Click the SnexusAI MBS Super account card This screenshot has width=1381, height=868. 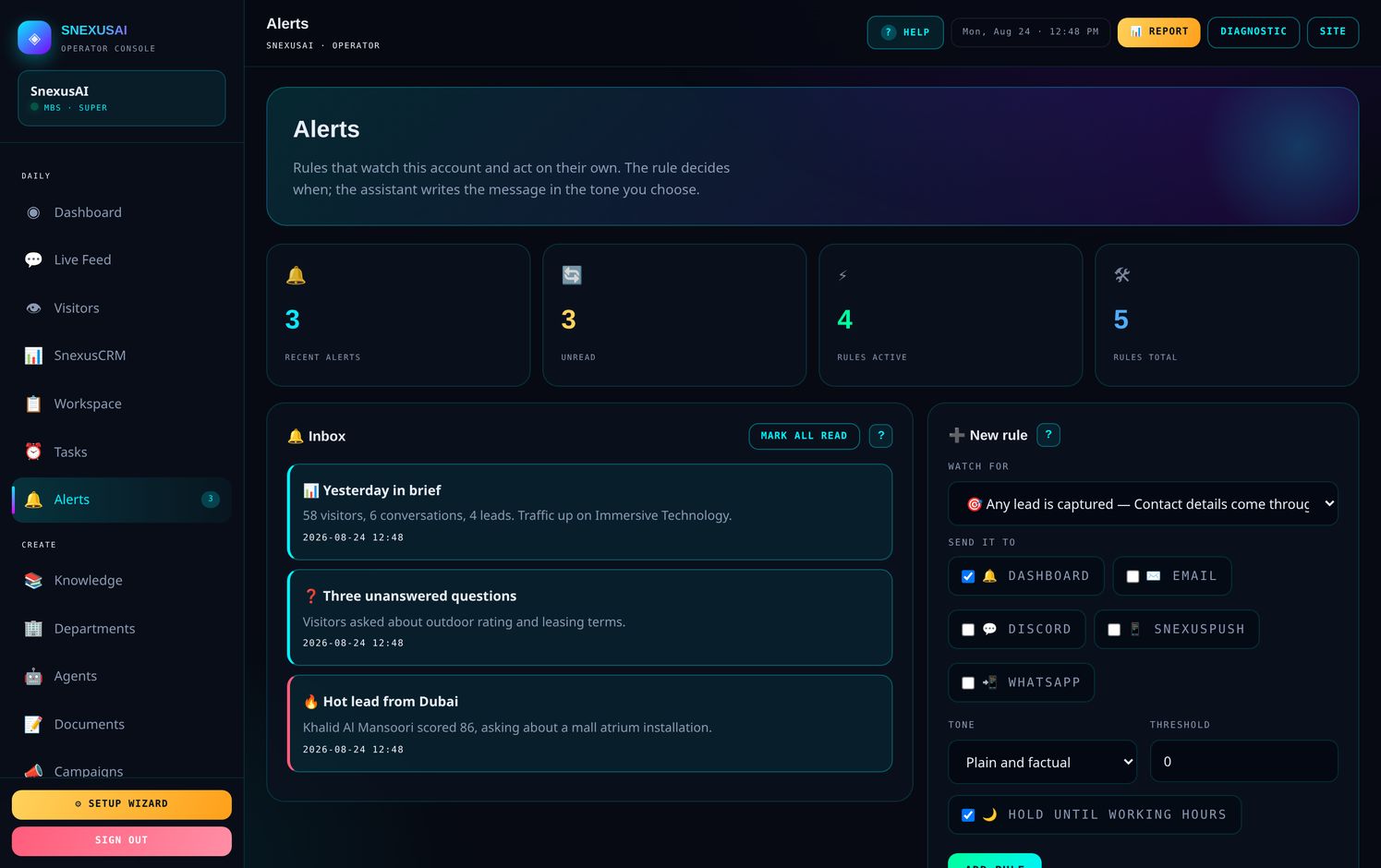point(121,98)
